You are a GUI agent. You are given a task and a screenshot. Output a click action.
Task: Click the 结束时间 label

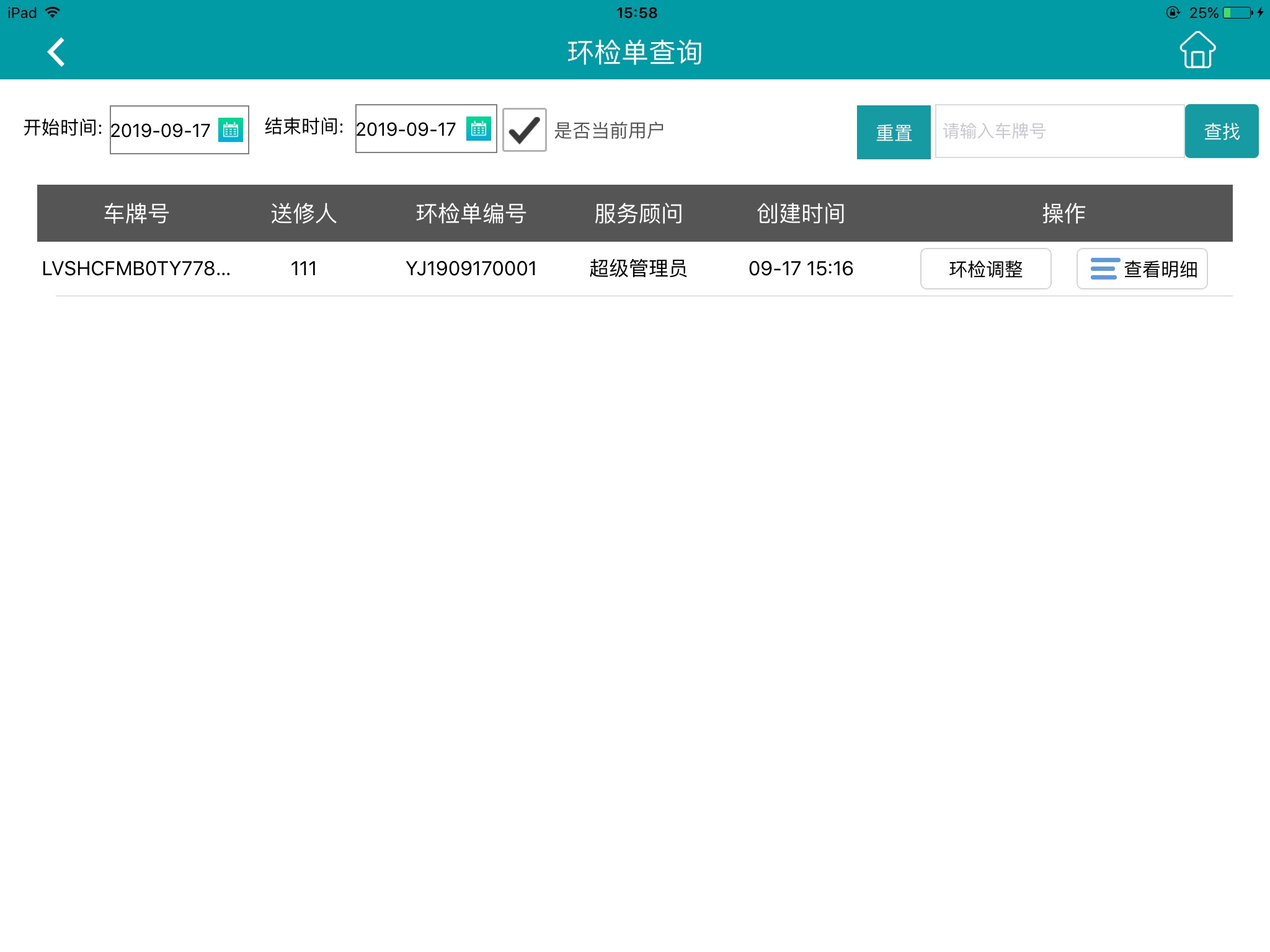coord(304,126)
